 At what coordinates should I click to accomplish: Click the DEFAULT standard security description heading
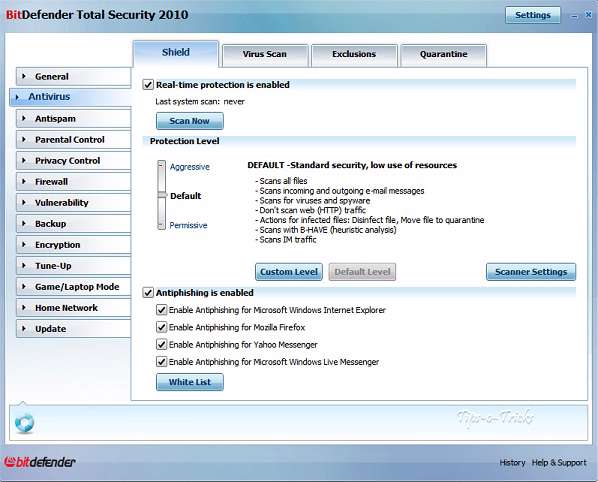[352, 165]
